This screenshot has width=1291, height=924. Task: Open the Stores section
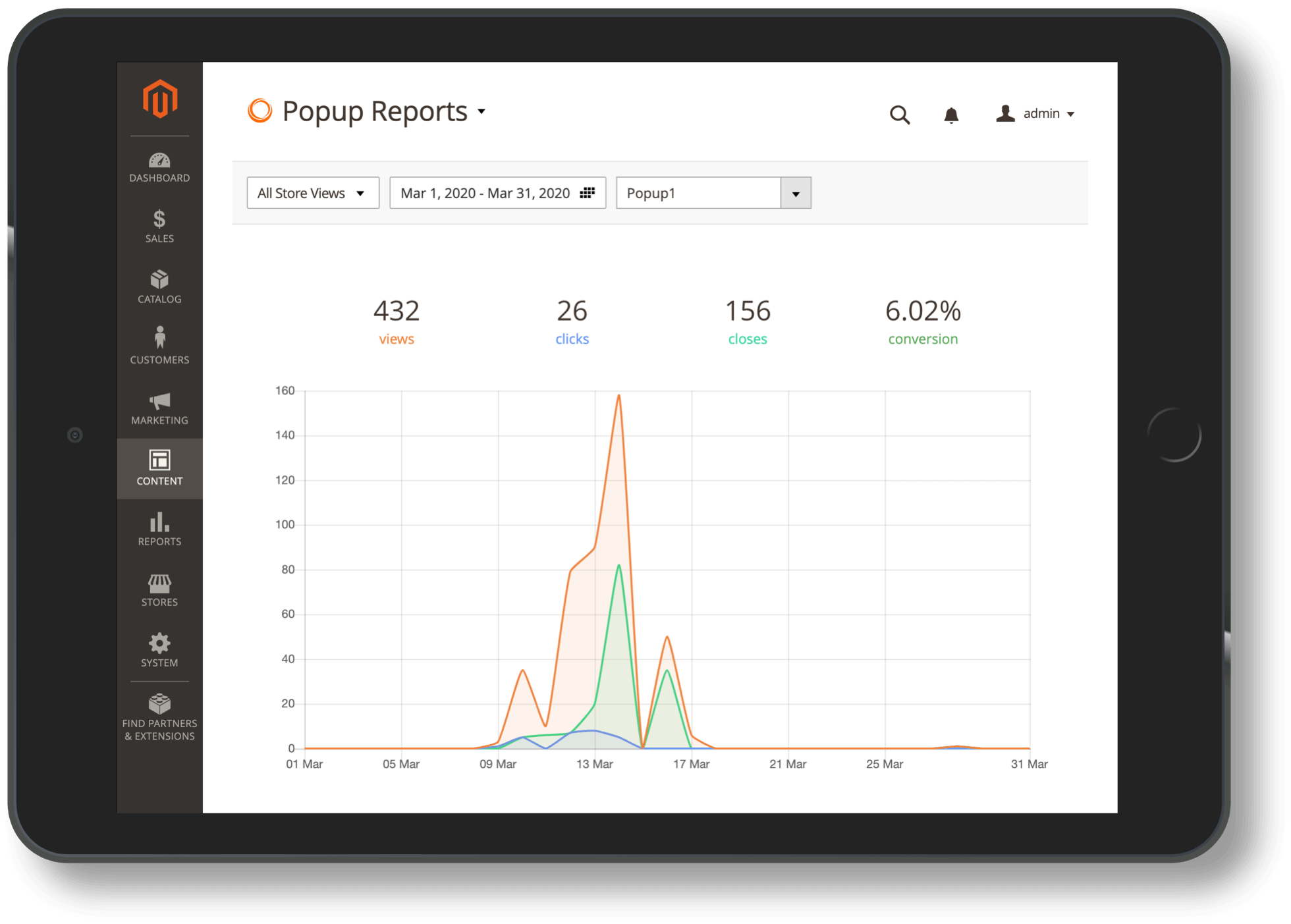pyautogui.click(x=159, y=589)
